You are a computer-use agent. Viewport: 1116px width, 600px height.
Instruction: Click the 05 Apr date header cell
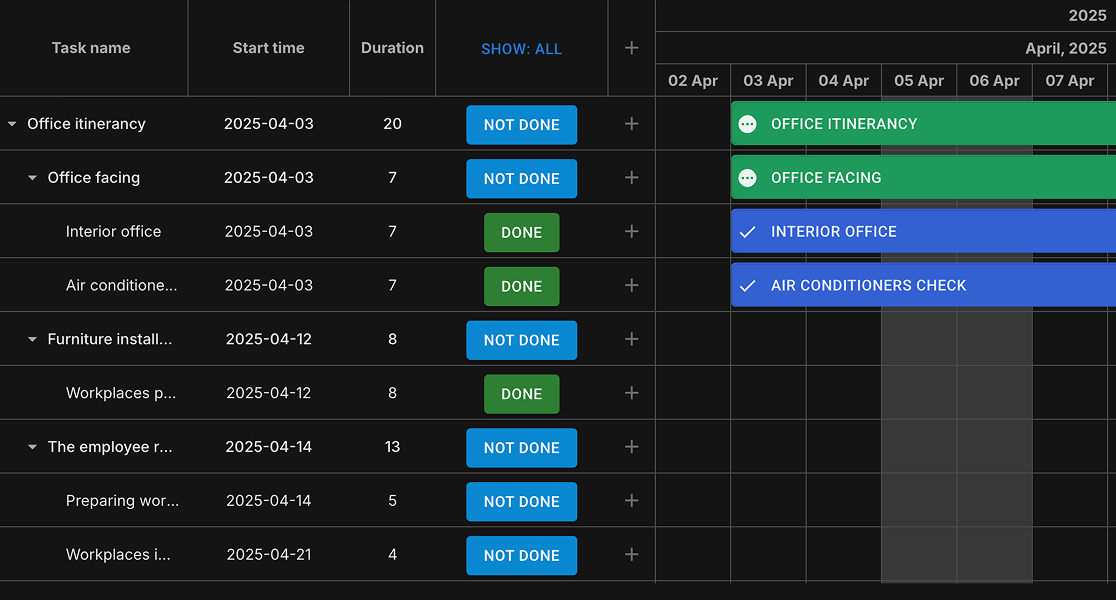918,81
